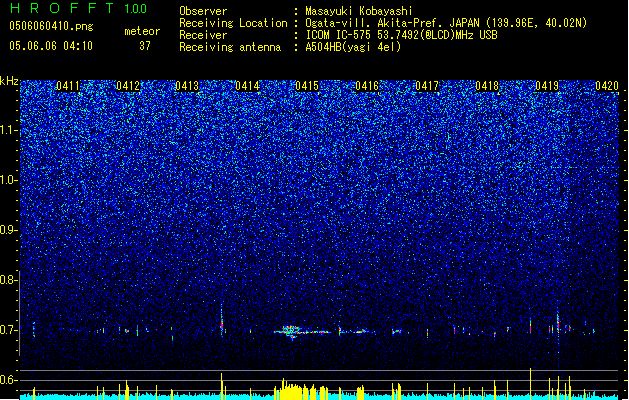Click the 0413 time marker

click(x=187, y=86)
